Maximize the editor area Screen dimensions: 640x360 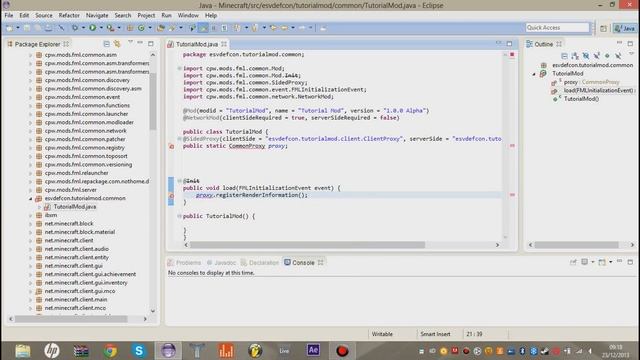[509, 43]
